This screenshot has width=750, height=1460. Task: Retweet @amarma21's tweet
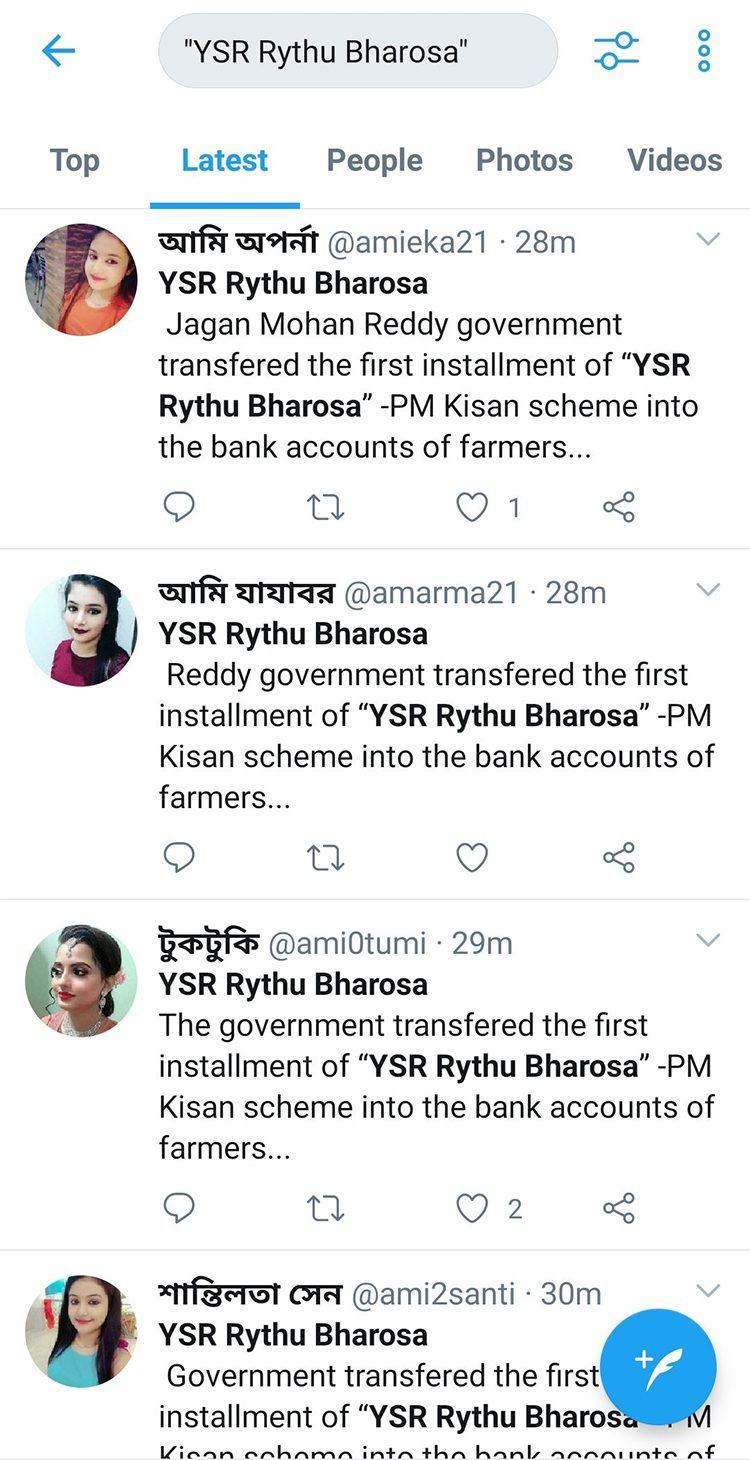tap(325, 858)
